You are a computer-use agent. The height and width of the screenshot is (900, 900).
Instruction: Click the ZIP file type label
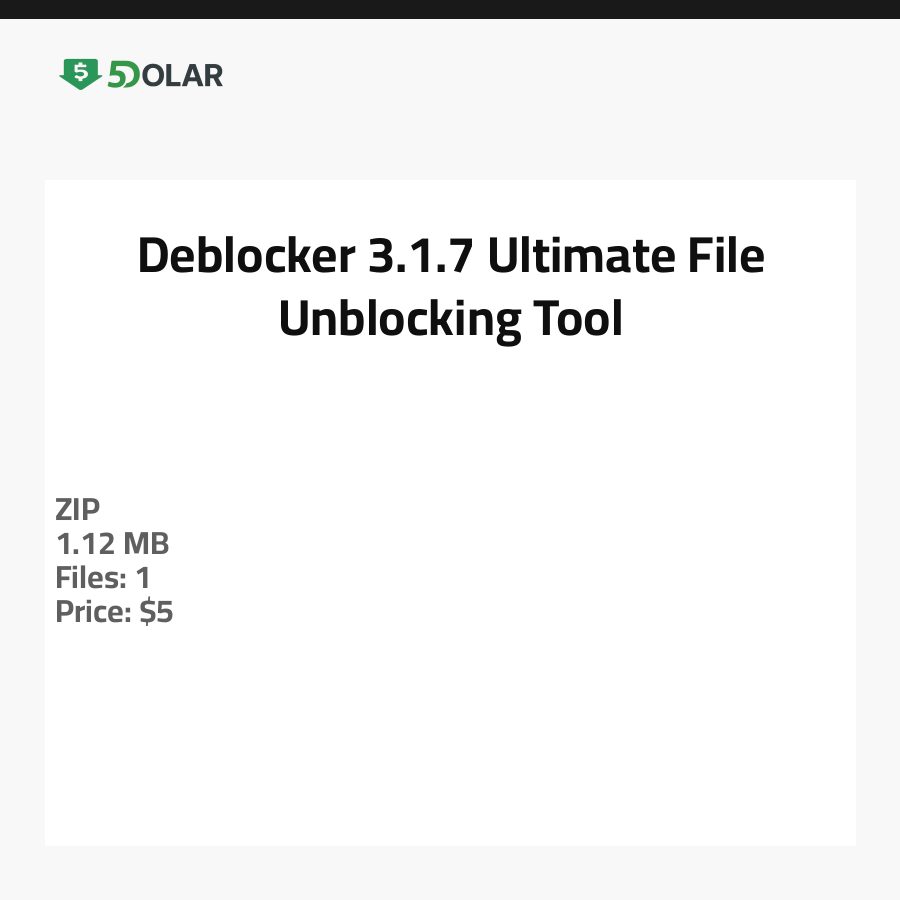coord(78,510)
